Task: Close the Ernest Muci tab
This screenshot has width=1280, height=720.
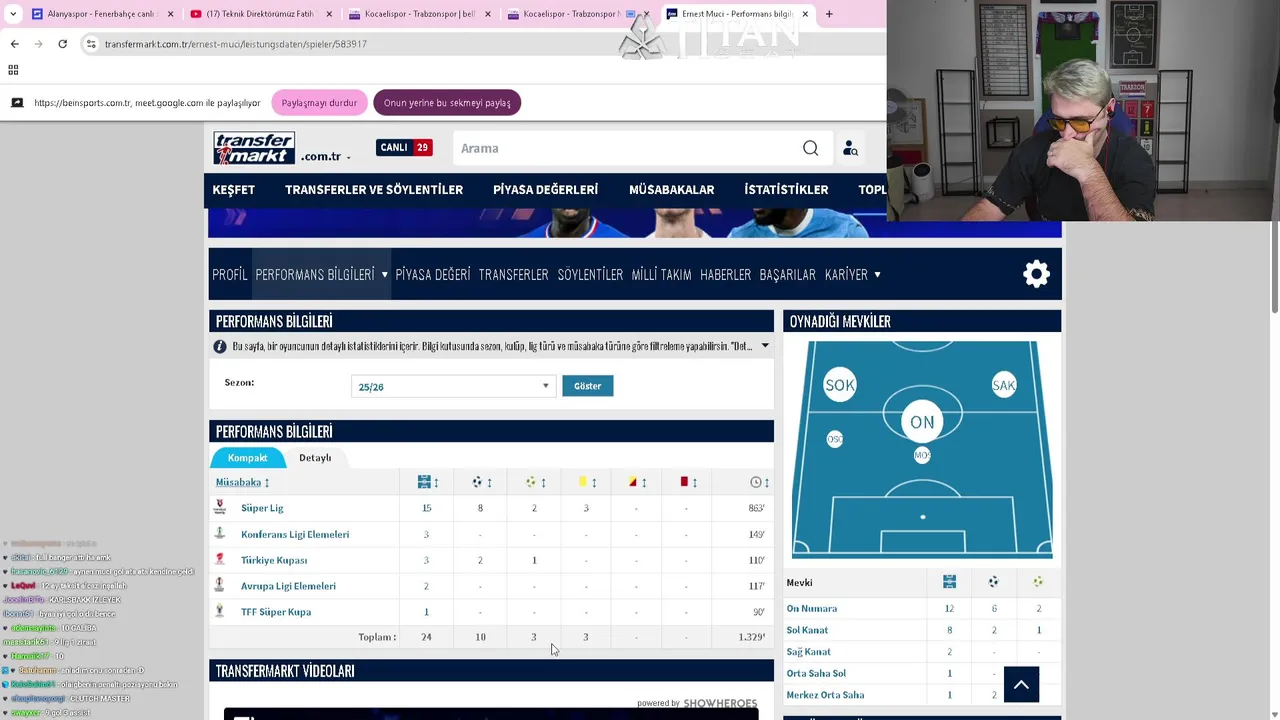Action: point(805,14)
